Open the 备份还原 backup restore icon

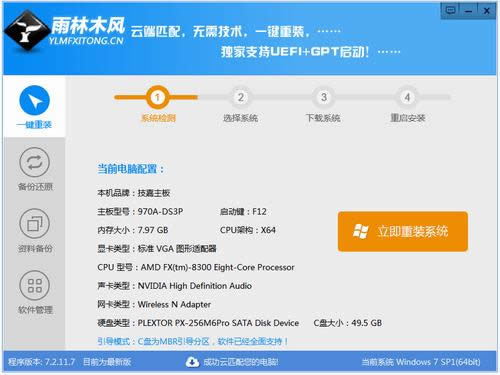34,162
